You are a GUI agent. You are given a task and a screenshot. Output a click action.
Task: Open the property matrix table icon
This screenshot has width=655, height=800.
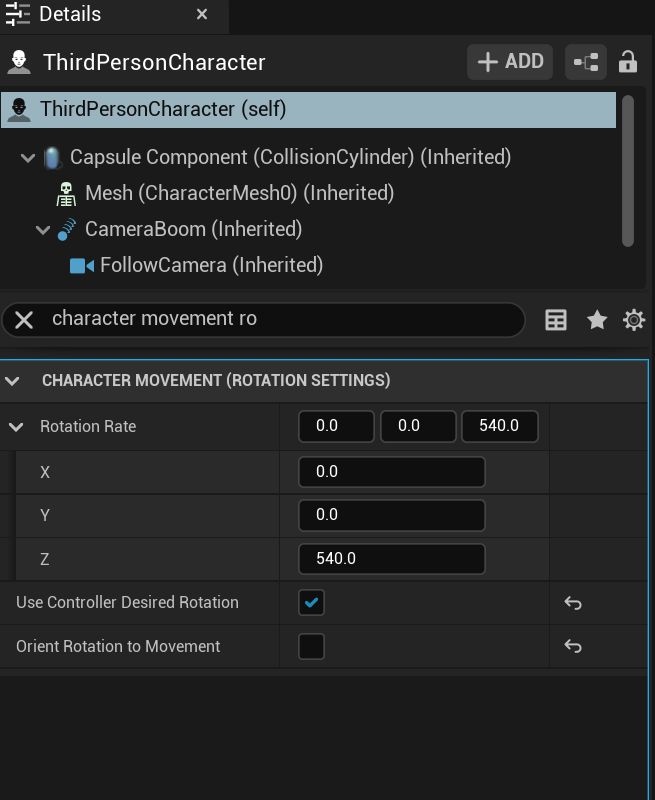555,319
